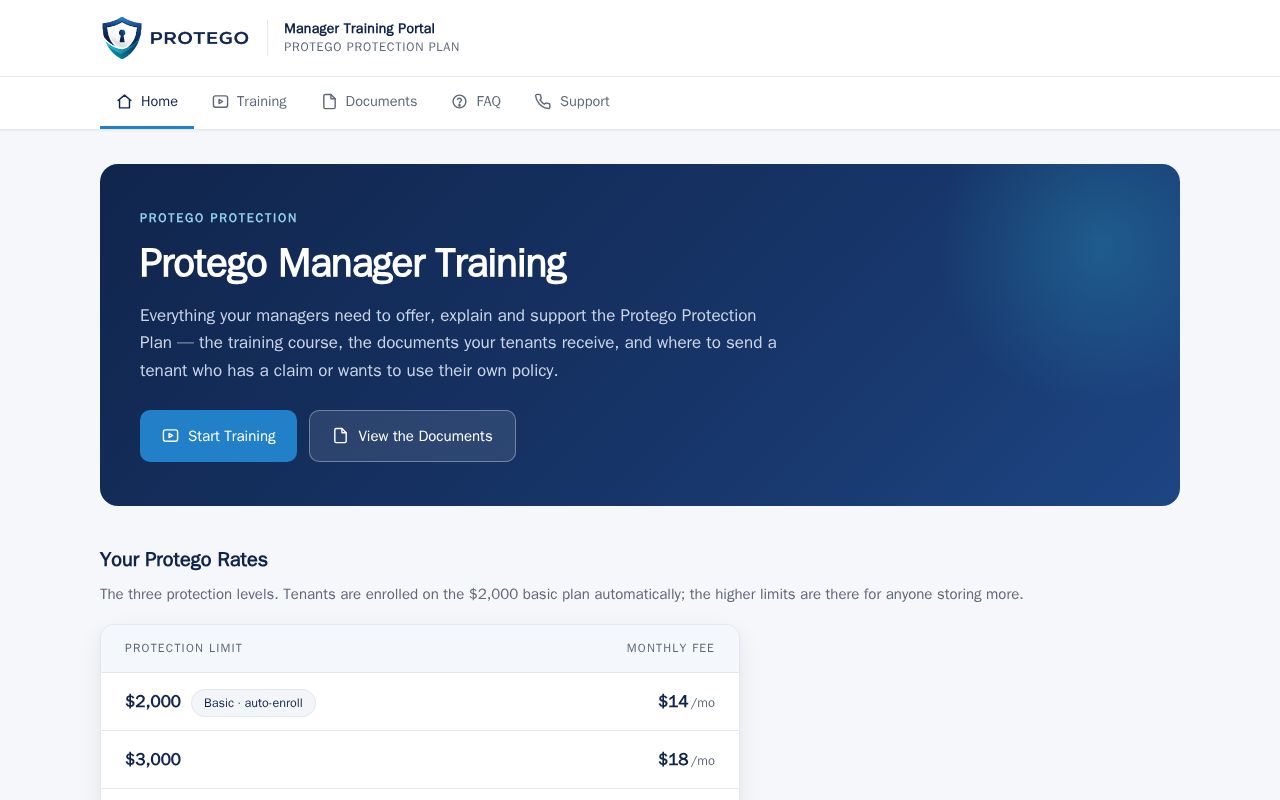The height and width of the screenshot is (800, 1280).
Task: Click the document icon in View the Documents
Action: click(x=340, y=436)
